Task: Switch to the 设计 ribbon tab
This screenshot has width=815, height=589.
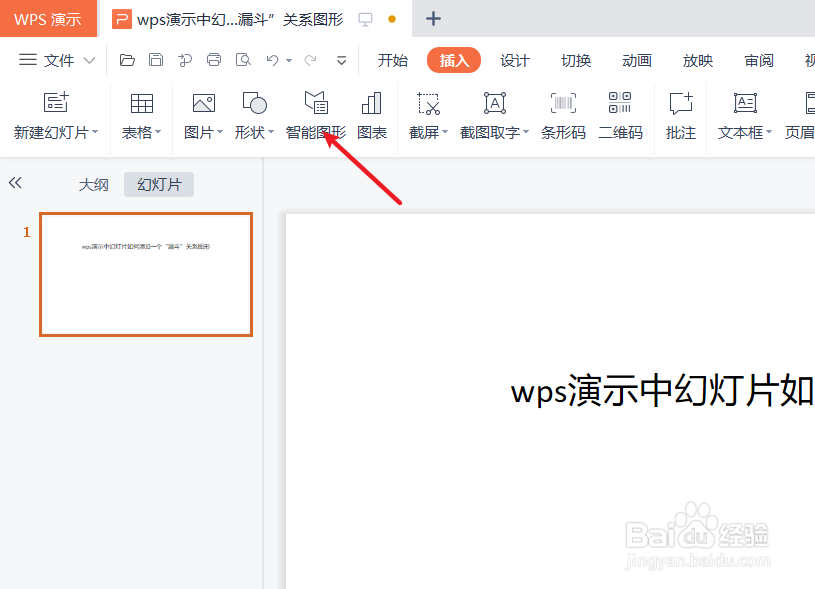Action: click(515, 60)
